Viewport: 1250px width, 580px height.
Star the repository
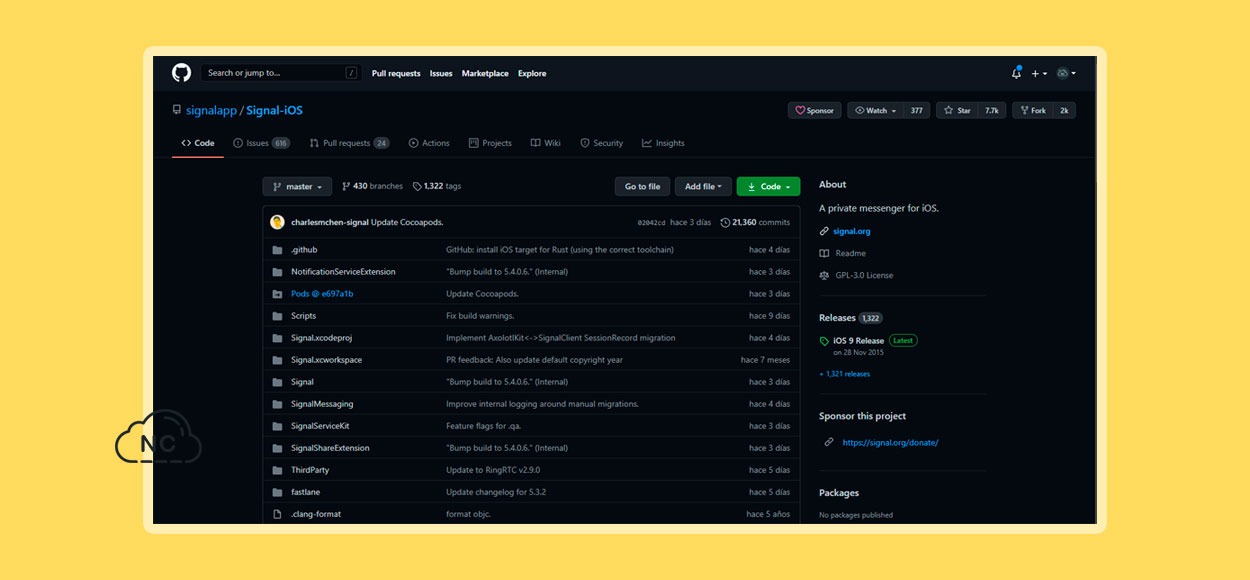[x=957, y=110]
